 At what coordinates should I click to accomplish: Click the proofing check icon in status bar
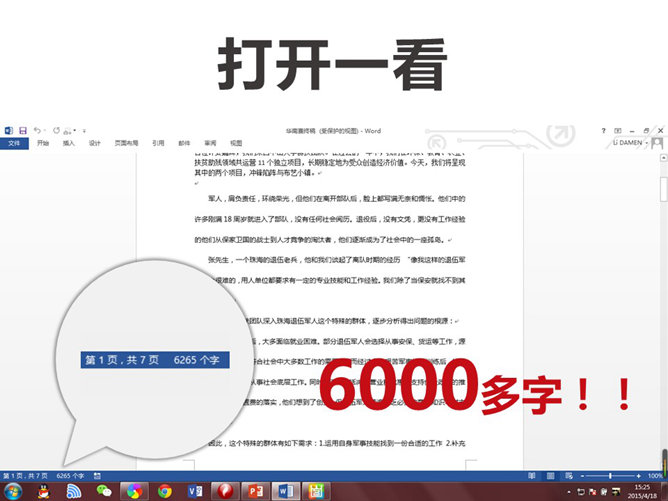[x=96, y=475]
